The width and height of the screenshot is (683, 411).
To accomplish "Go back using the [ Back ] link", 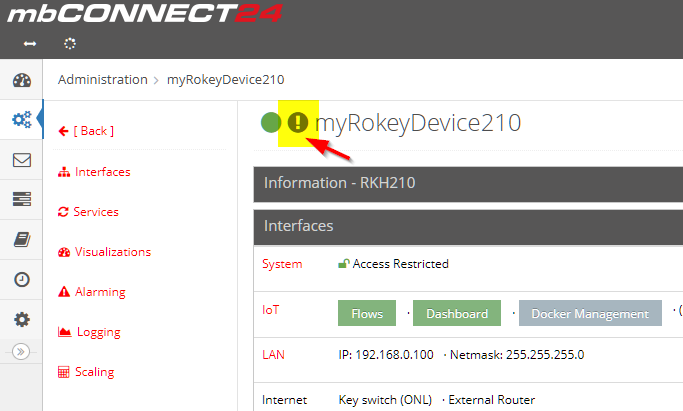I will pos(86,131).
